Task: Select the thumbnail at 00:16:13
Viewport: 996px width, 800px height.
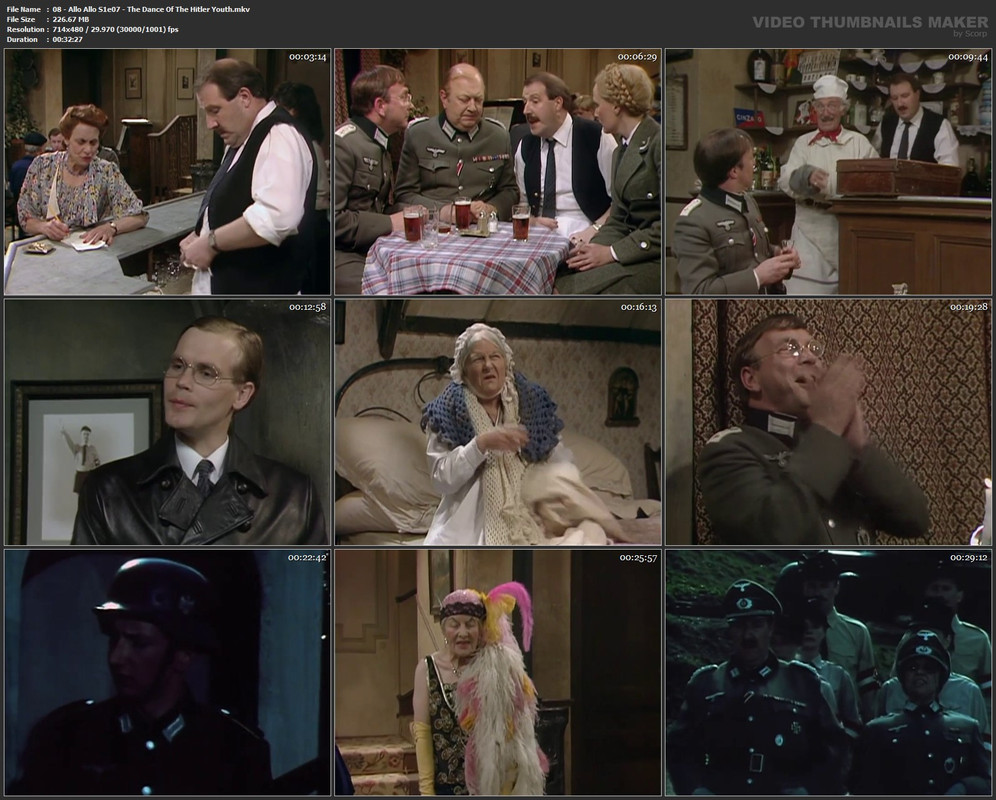Action: click(498, 422)
